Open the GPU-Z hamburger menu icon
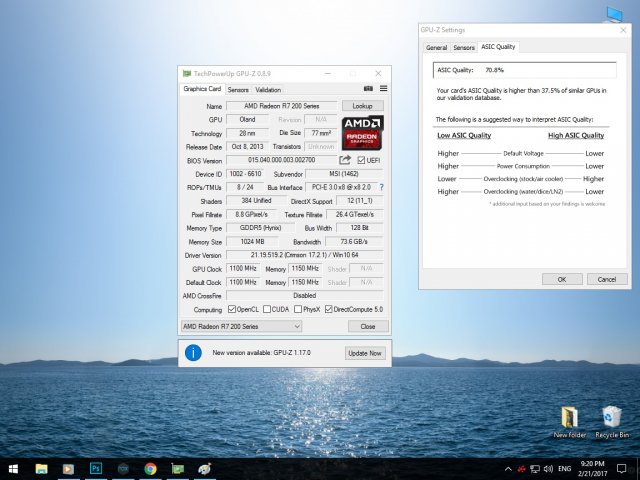The height and width of the screenshot is (480, 640). (x=382, y=89)
